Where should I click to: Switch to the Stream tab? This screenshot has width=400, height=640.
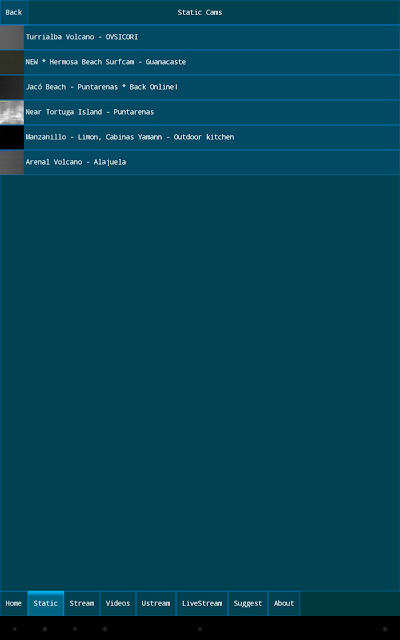coord(82,603)
